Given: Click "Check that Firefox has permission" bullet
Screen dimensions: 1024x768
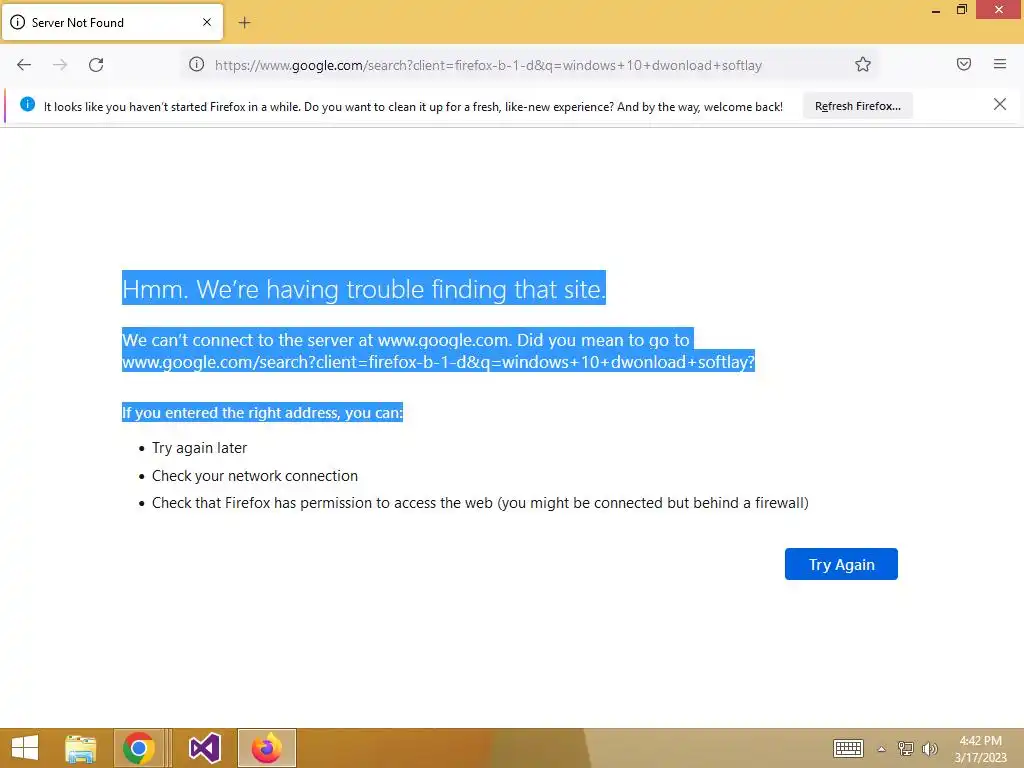Looking at the screenshot, I should coord(480,503).
